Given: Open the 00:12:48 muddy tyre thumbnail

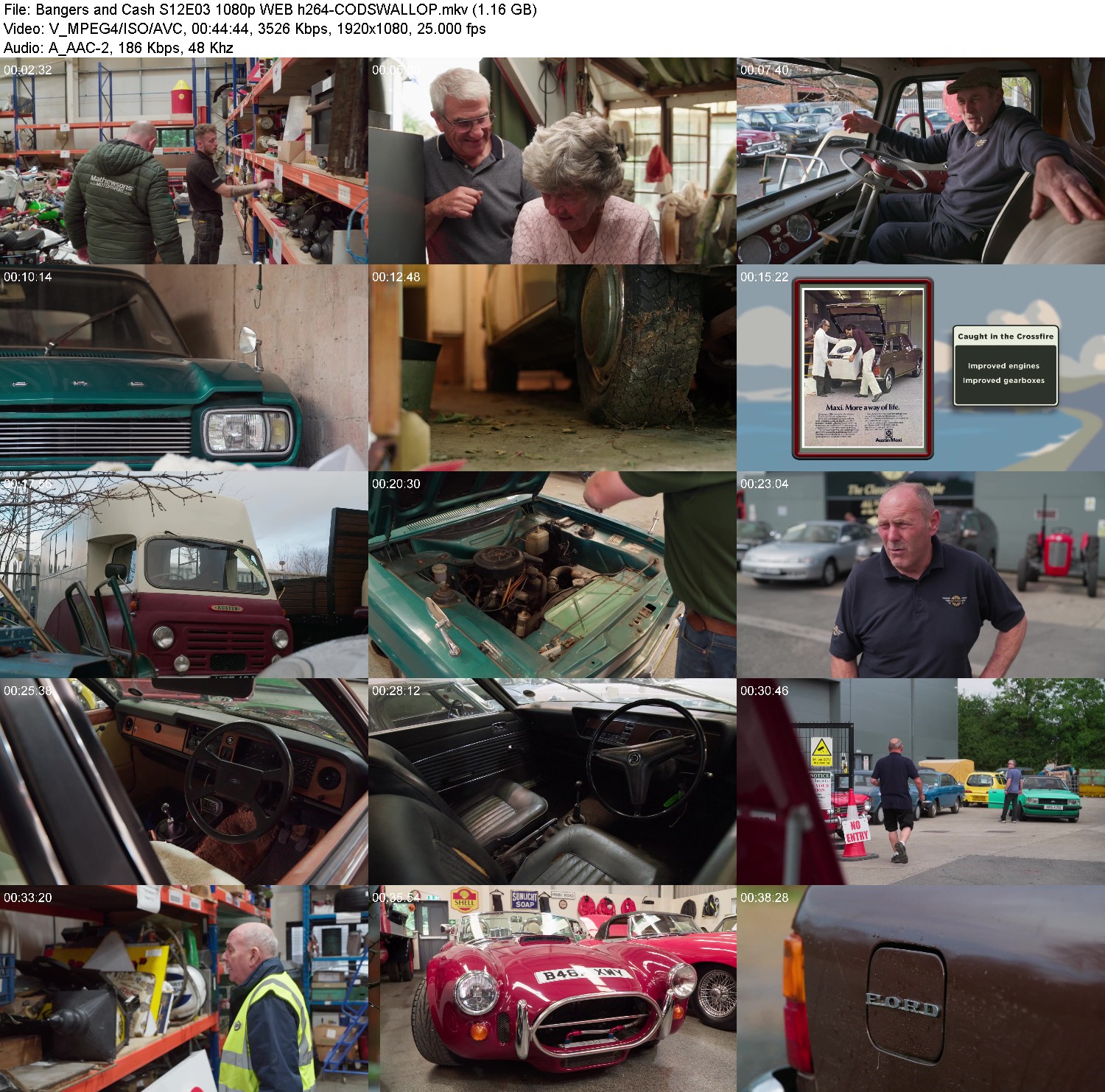Looking at the screenshot, I should pyautogui.click(x=552, y=368).
